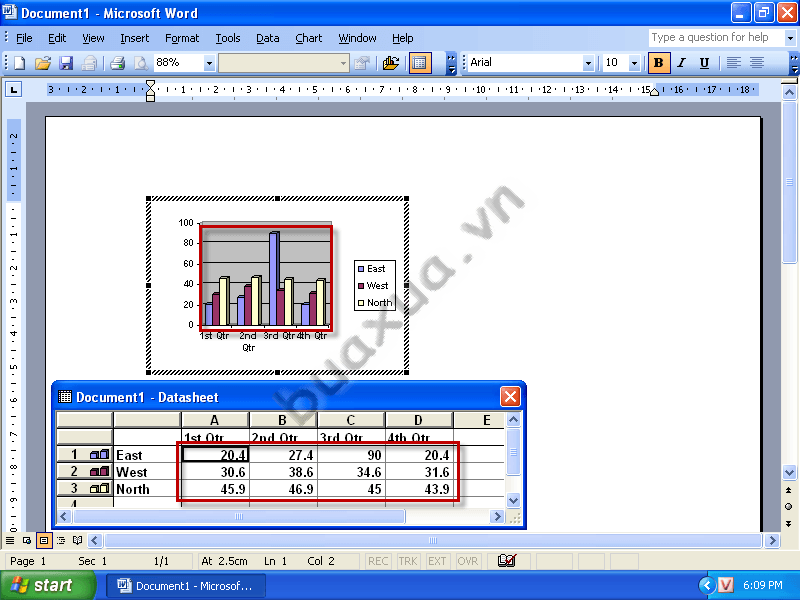Image resolution: width=800 pixels, height=600 pixels.
Task: Toggle the View Datasheet toolbar button
Action: 419,63
